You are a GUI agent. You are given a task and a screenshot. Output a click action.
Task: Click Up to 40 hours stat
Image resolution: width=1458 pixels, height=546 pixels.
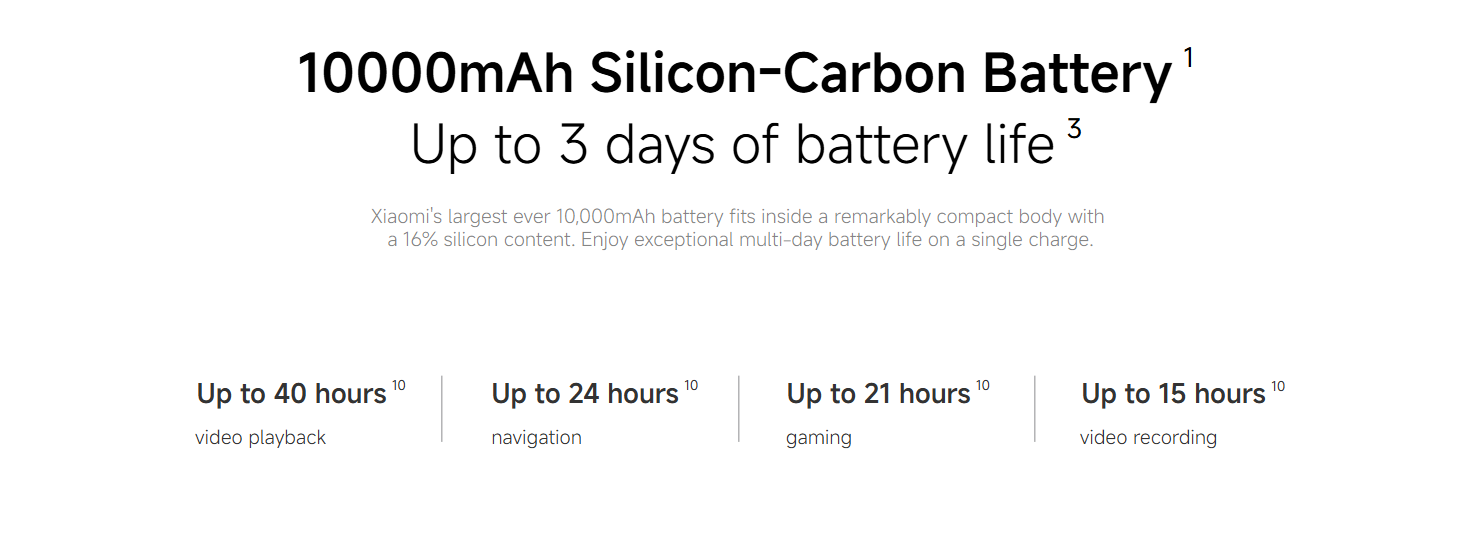[291, 394]
